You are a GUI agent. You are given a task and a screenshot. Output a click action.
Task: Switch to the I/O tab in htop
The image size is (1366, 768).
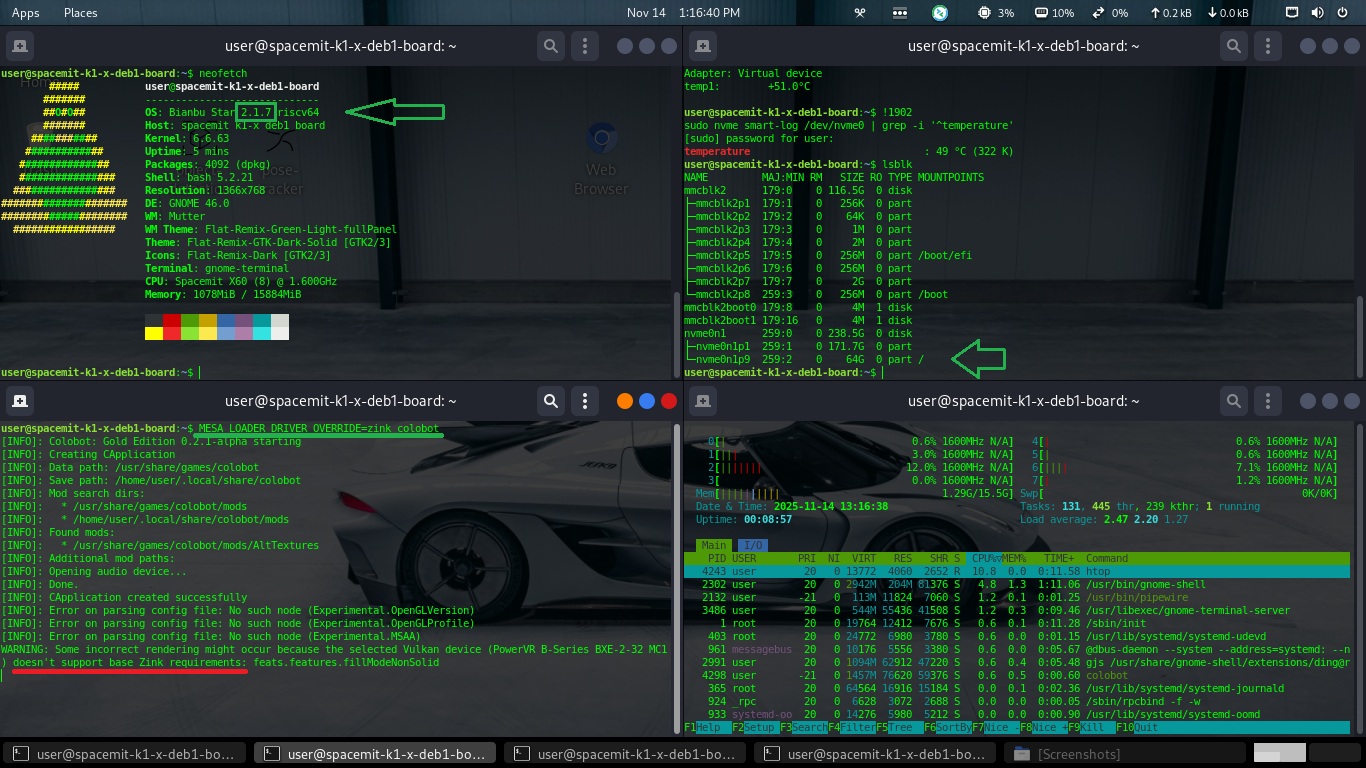pyautogui.click(x=753, y=545)
